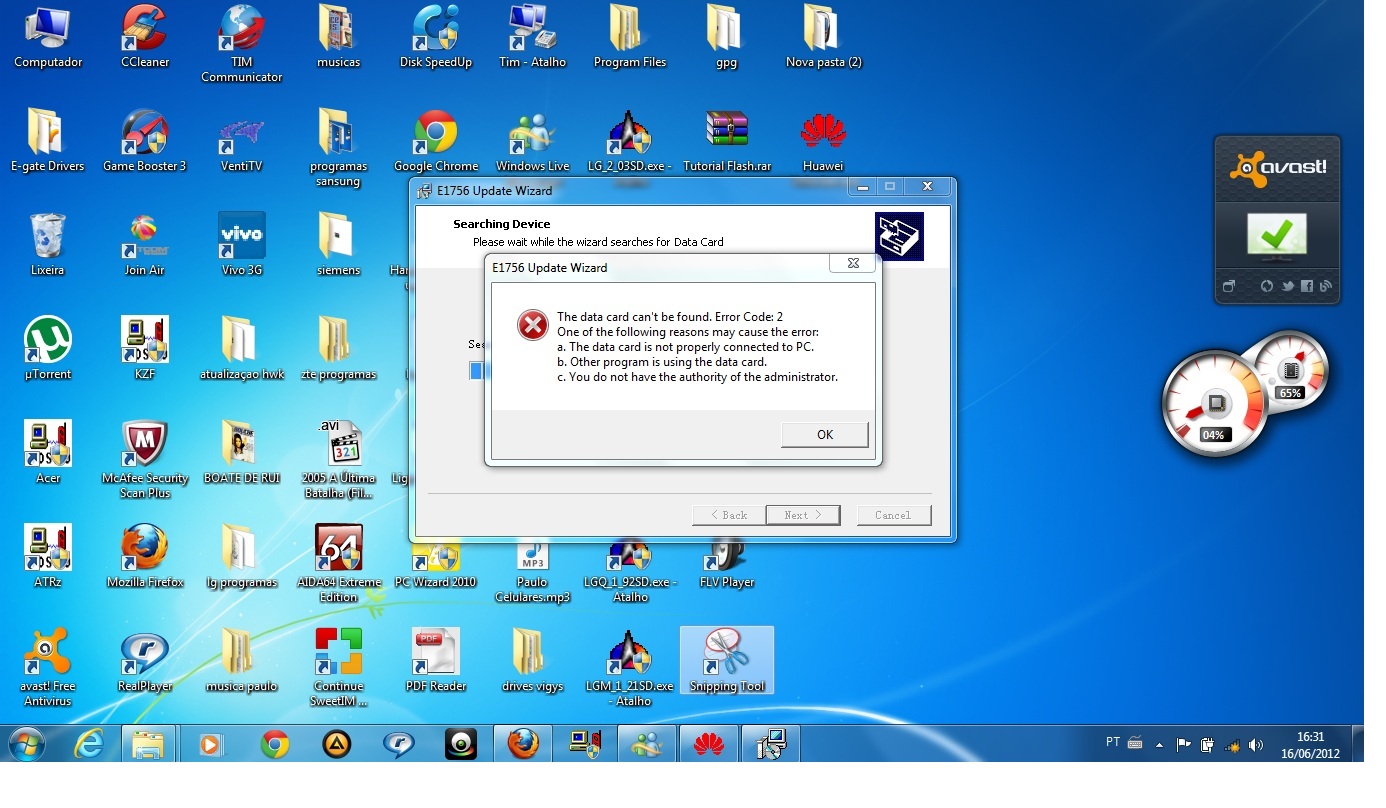Viewport: 1386px width, 808px height.
Task: Switch to the Huawei app on taskbar
Action: (x=709, y=744)
